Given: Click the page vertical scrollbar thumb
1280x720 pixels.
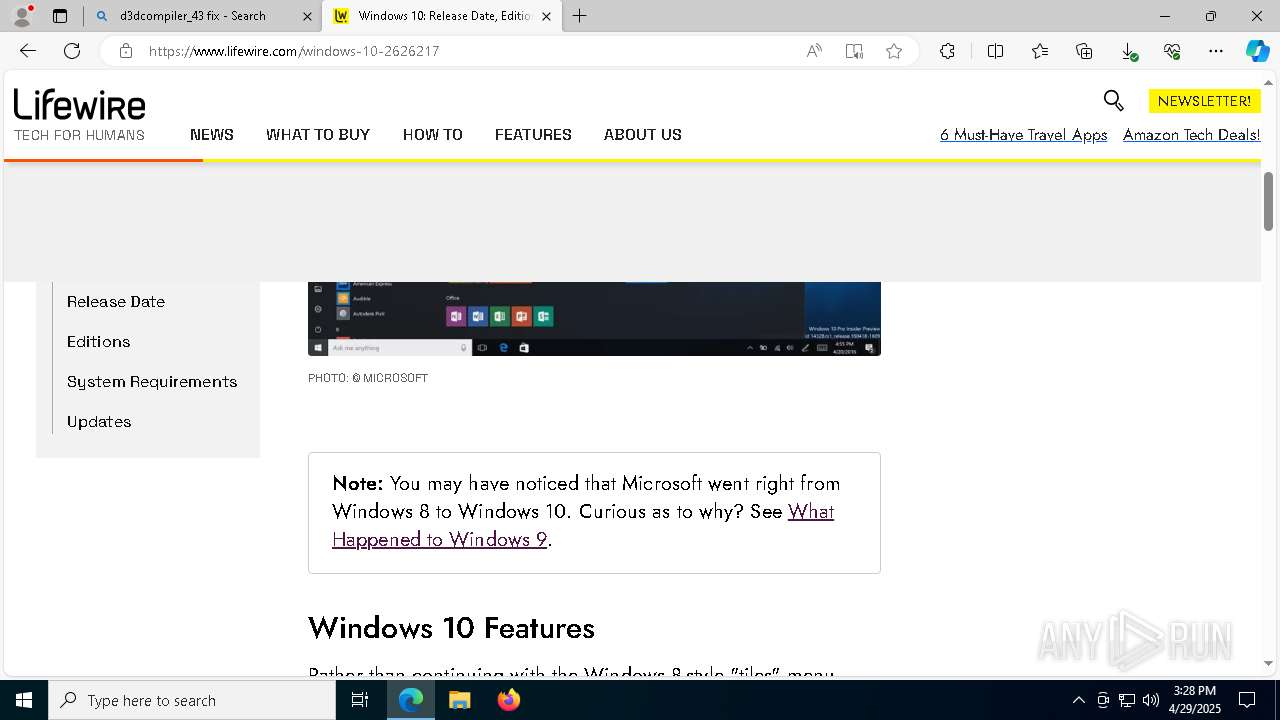Looking at the screenshot, I should (x=1269, y=201).
